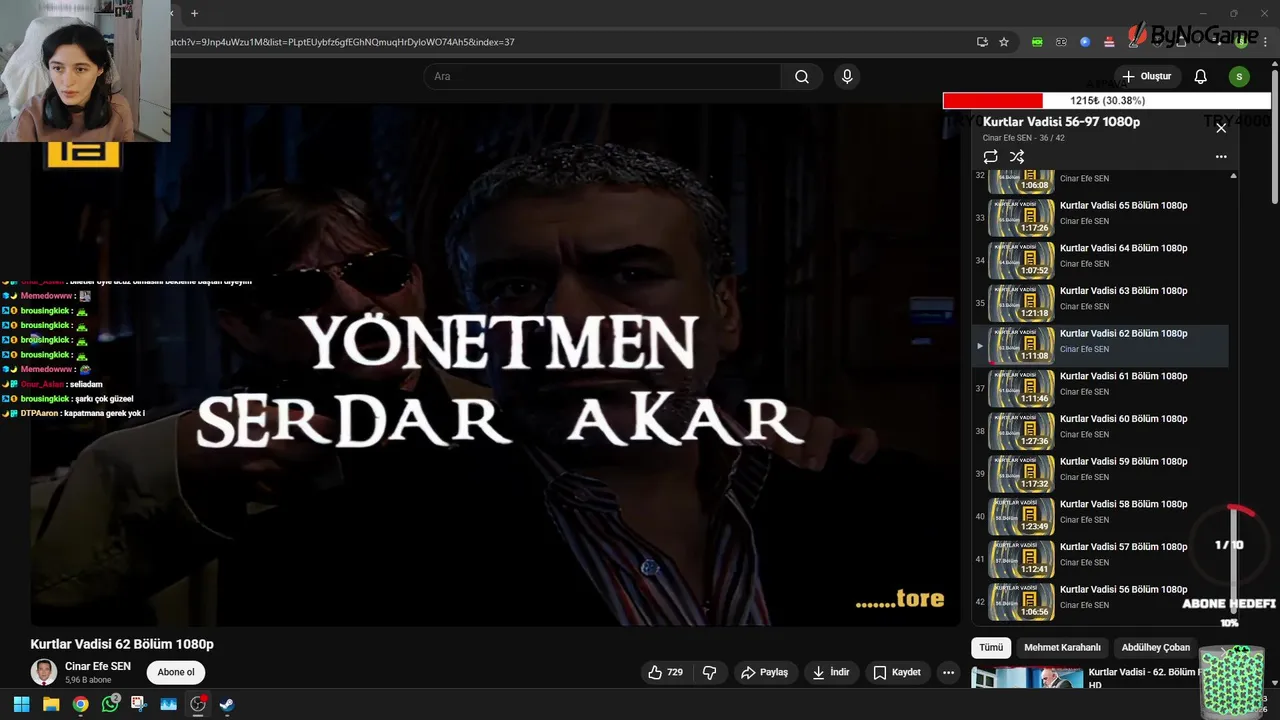Toggle playlist shuffle icon

click(x=1017, y=157)
